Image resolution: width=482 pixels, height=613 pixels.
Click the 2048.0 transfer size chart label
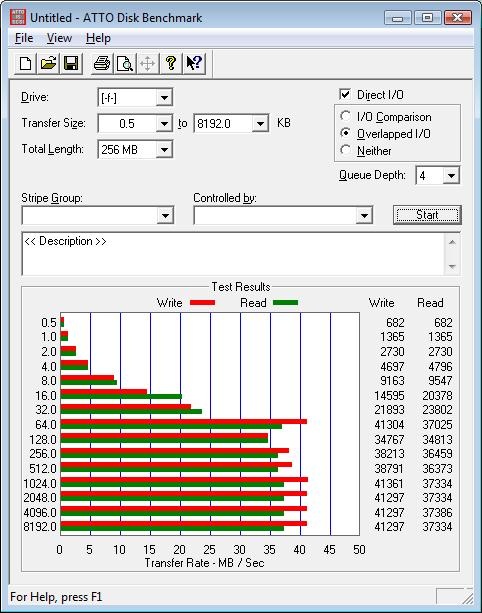pyautogui.click(x=40, y=498)
